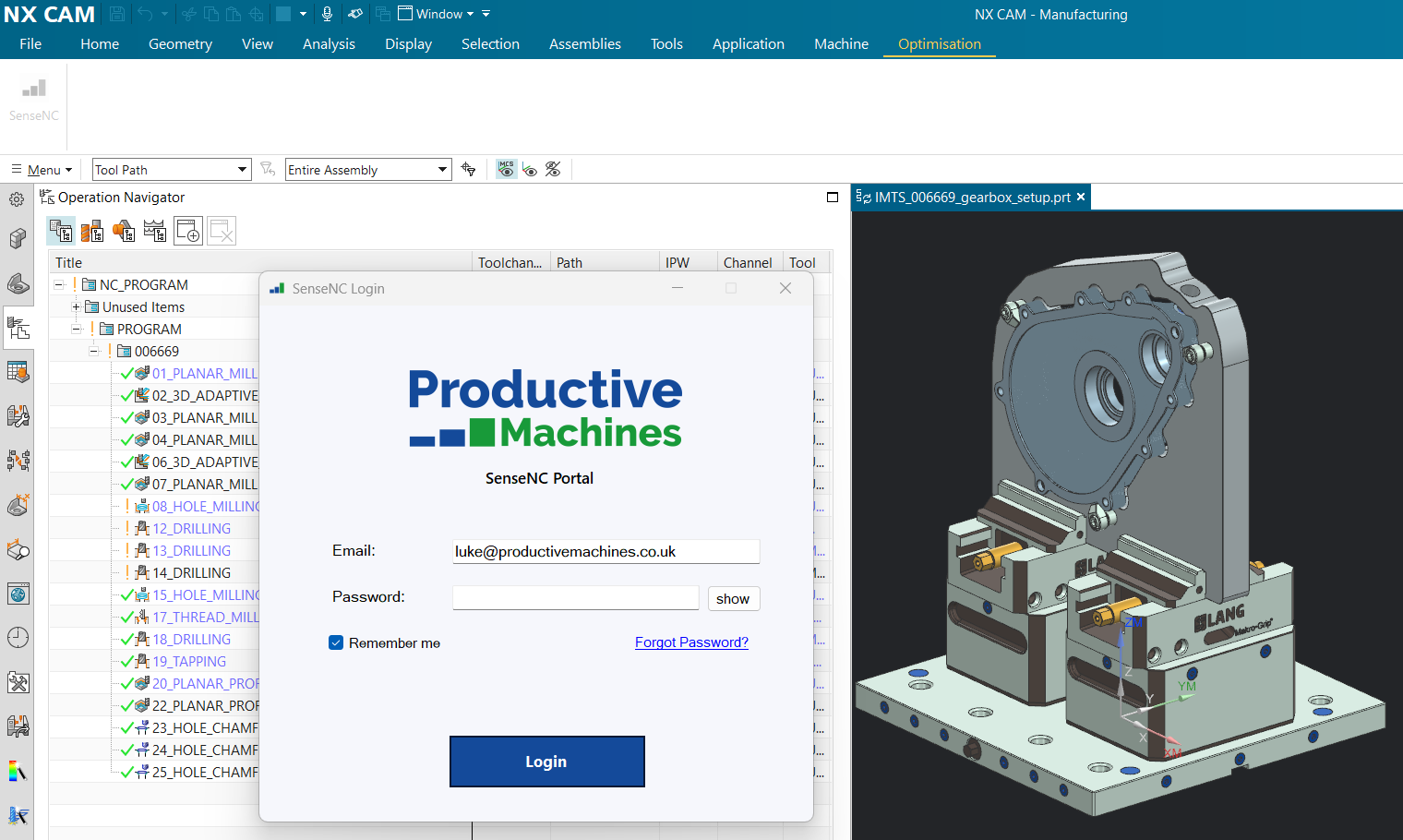Click show to reveal the password
This screenshot has height=840, width=1403.
click(x=733, y=599)
